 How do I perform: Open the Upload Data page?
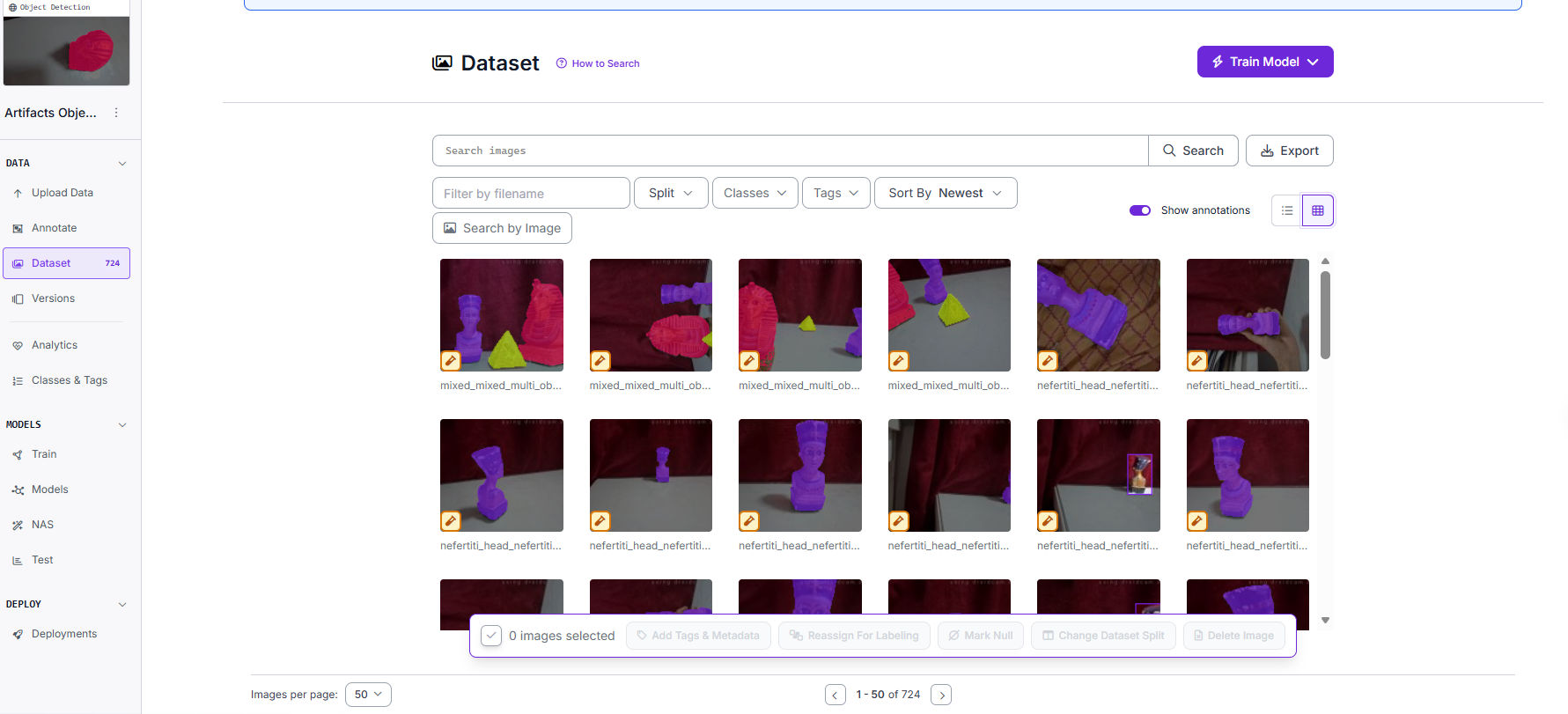point(62,193)
